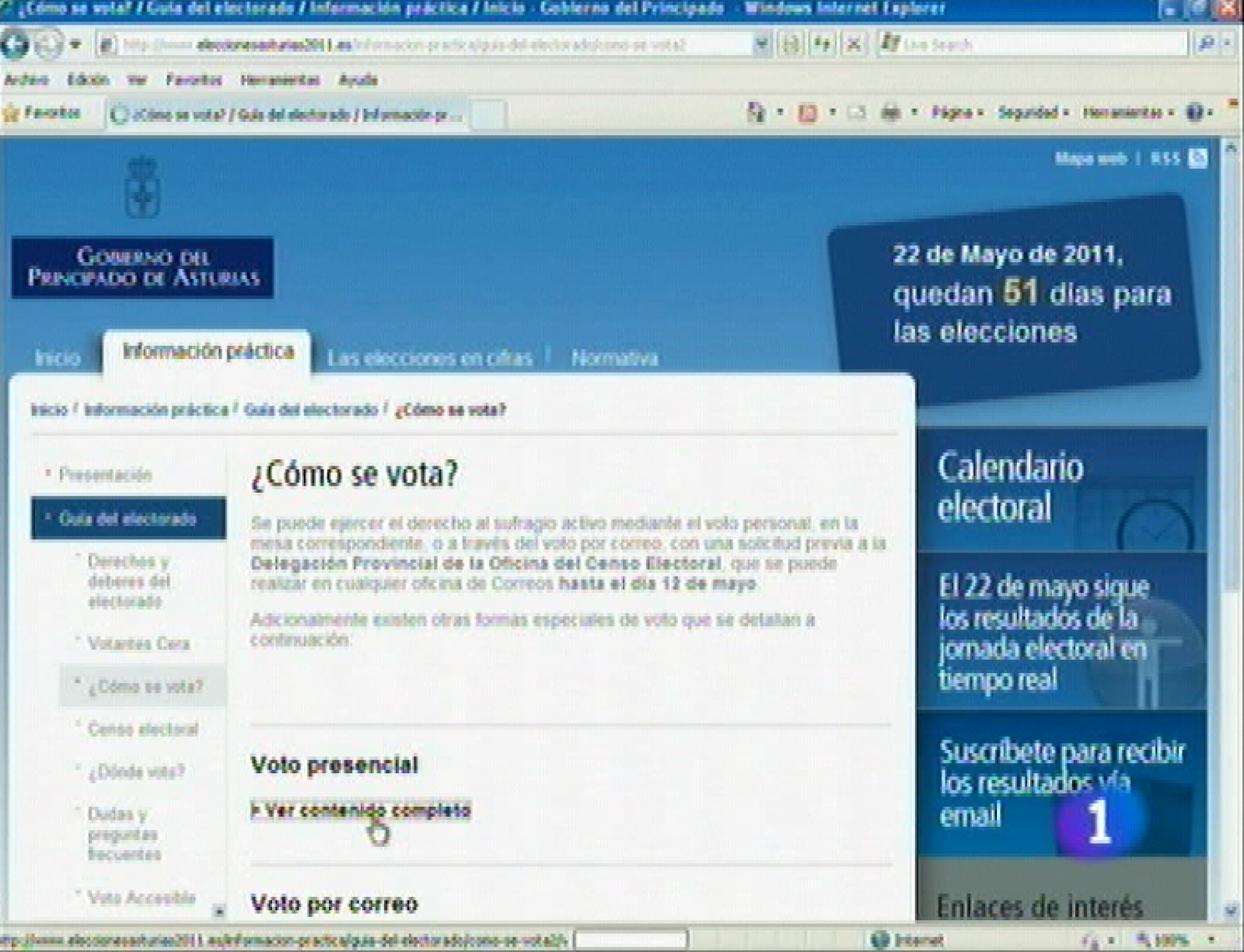Image resolution: width=1244 pixels, height=952 pixels.
Task: Click the Home icon on the command bar
Action: (756, 111)
